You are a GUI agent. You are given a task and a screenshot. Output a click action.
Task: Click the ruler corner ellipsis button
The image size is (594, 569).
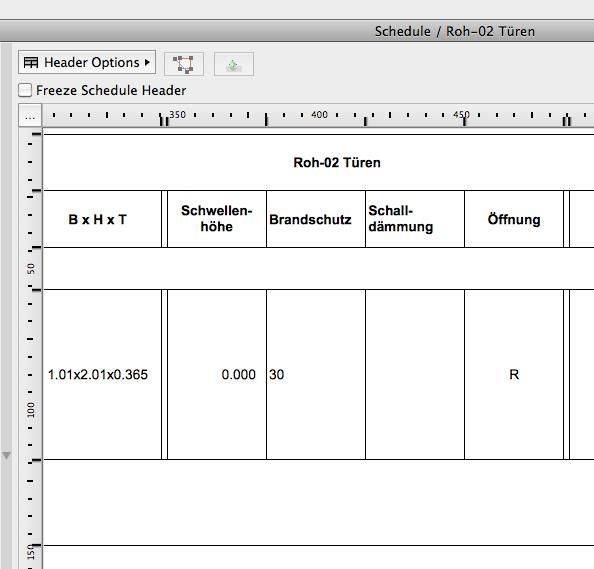point(30,116)
